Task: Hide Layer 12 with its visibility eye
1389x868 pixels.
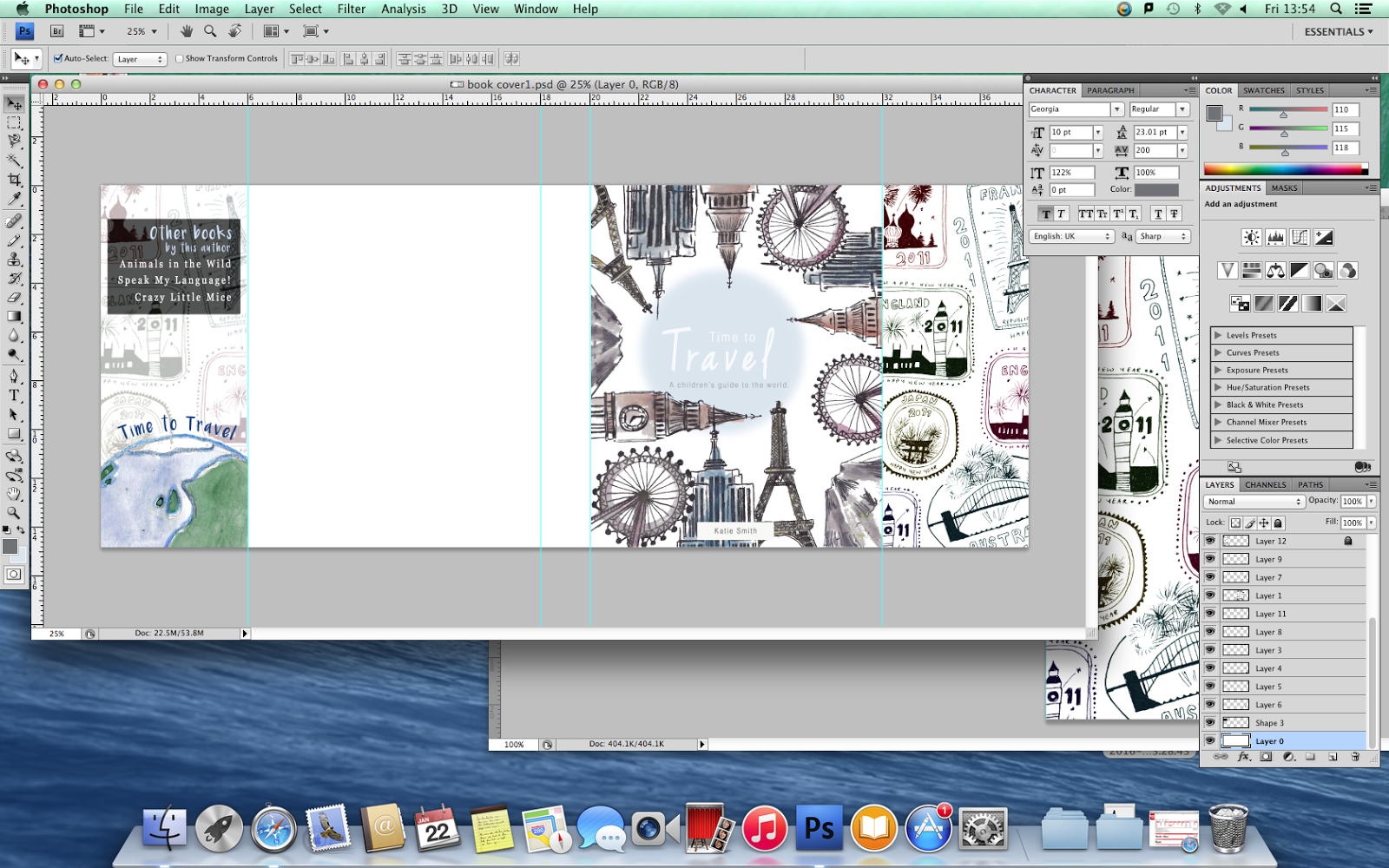Action: 1210,540
